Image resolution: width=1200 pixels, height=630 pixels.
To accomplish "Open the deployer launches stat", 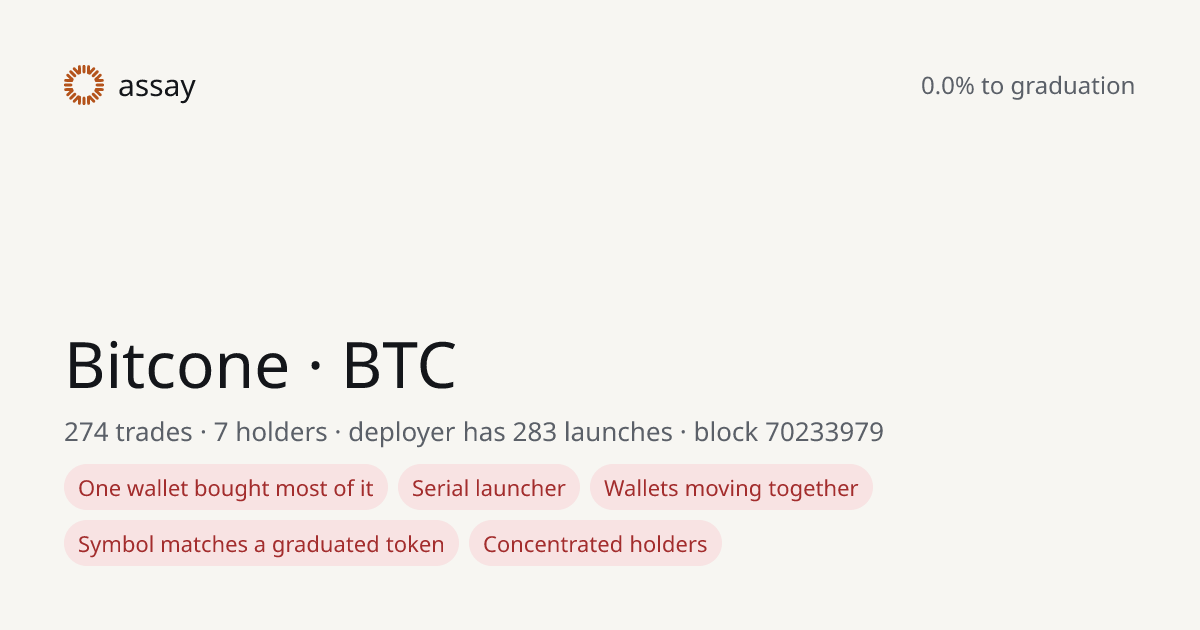I will coord(510,432).
